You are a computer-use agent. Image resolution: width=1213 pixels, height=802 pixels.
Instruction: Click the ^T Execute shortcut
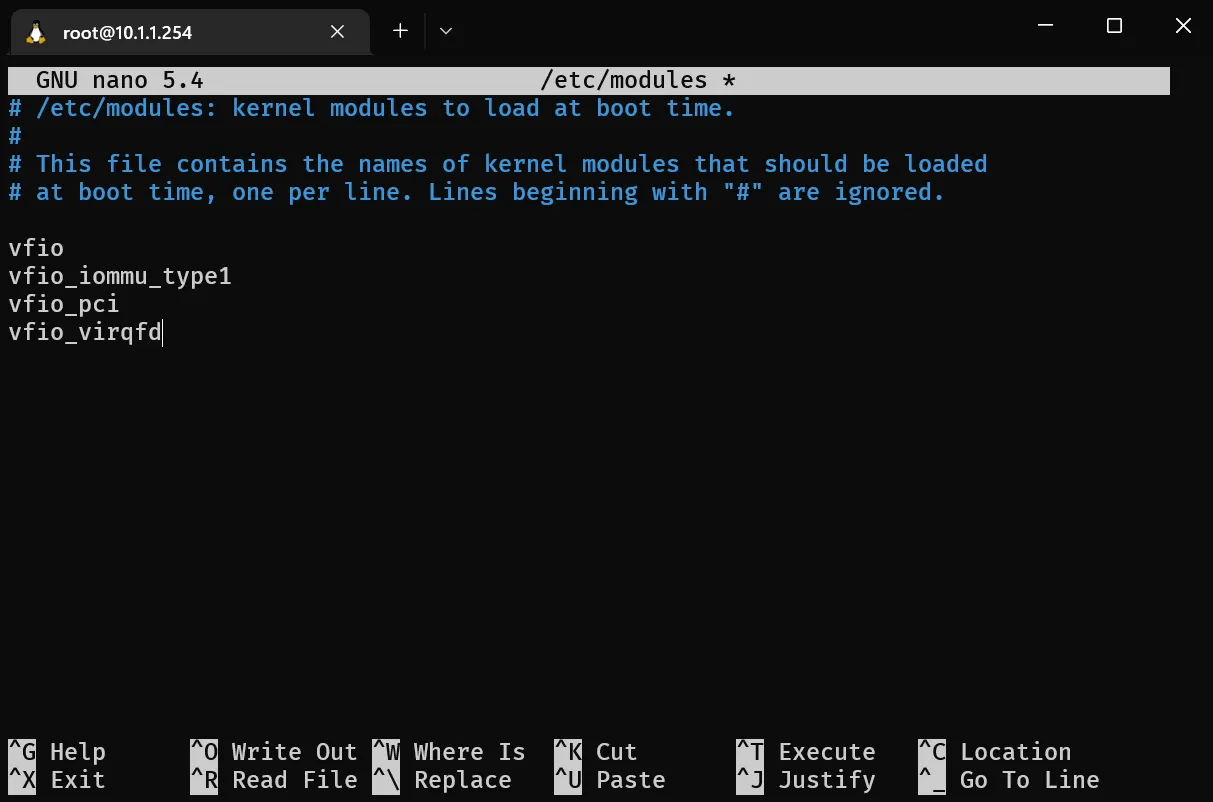(806, 752)
